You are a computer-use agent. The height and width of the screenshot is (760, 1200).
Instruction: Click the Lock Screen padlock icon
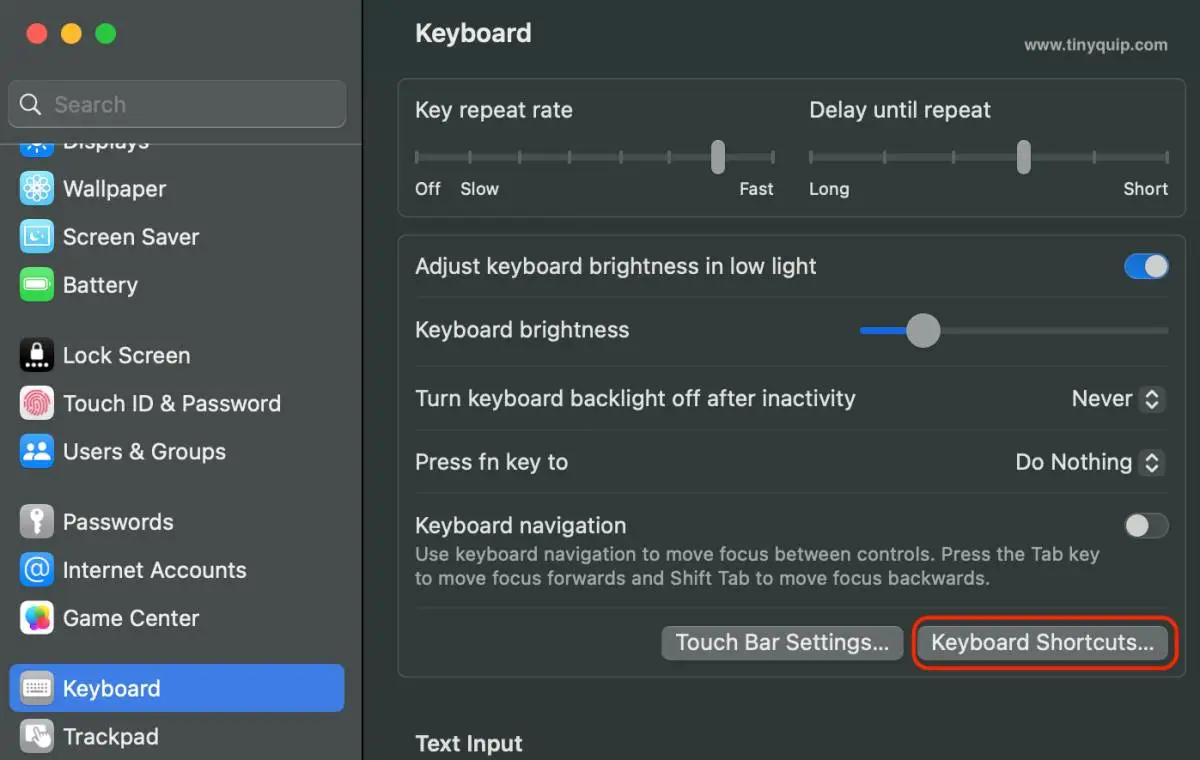coord(37,355)
